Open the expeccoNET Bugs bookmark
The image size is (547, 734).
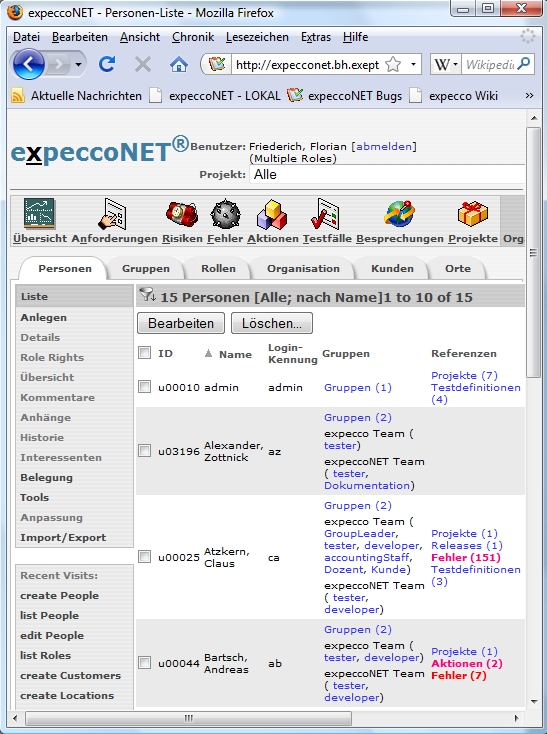(344, 96)
